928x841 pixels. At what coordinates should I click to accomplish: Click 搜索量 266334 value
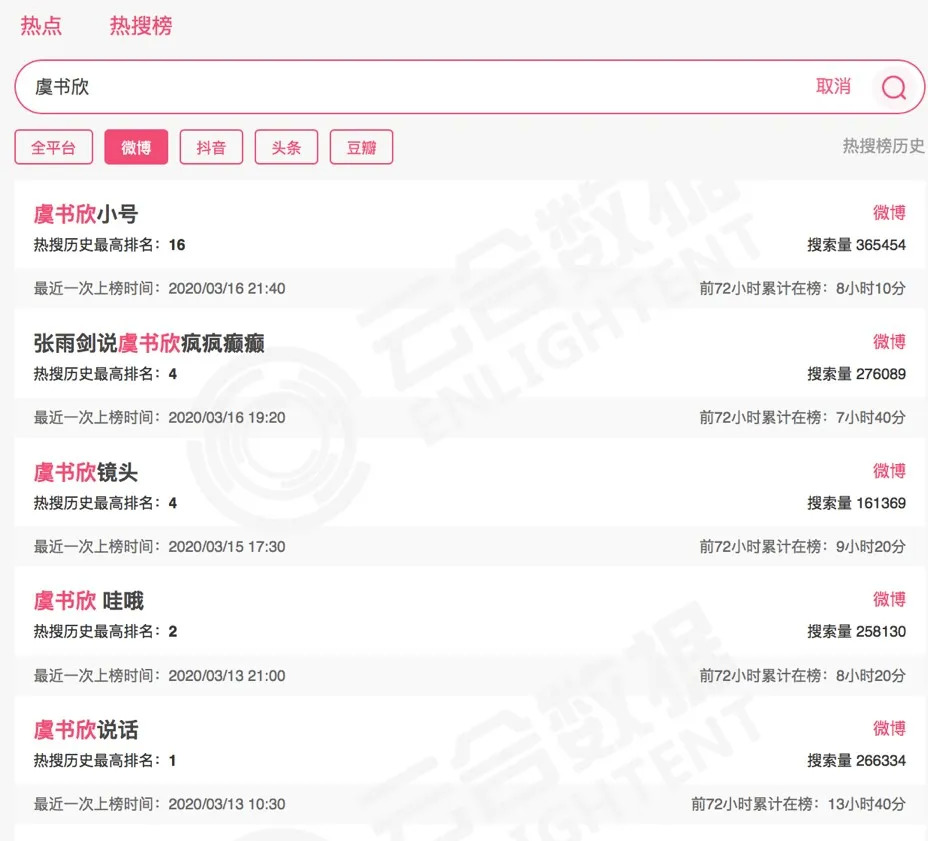856,761
